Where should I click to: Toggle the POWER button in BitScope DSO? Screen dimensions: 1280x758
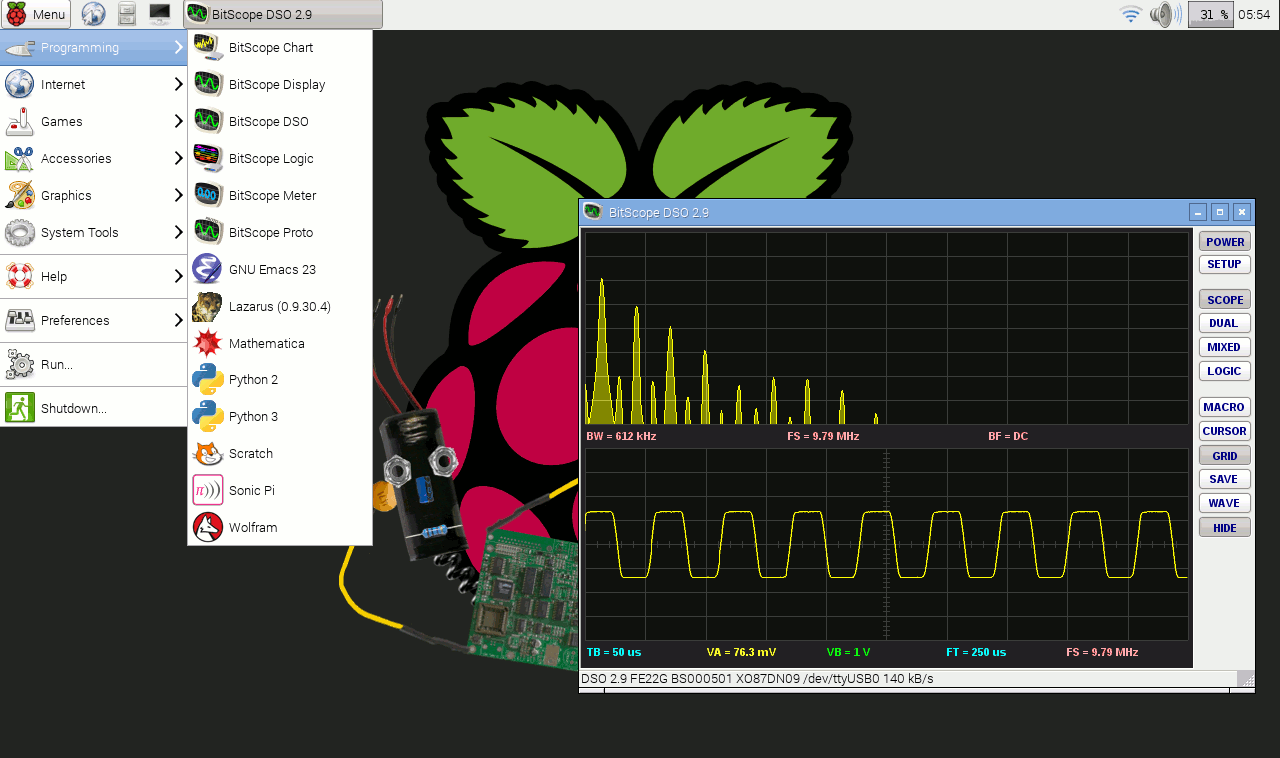tap(1225, 242)
